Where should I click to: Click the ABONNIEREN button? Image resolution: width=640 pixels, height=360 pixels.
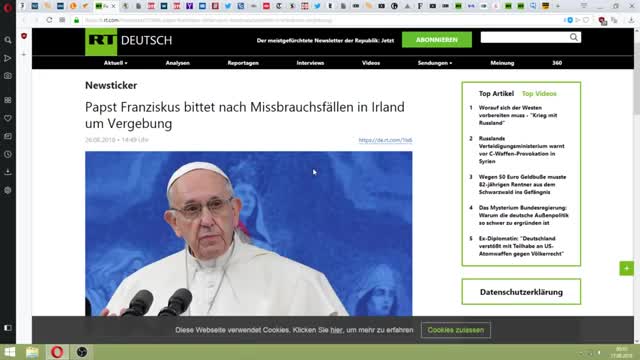(x=437, y=40)
